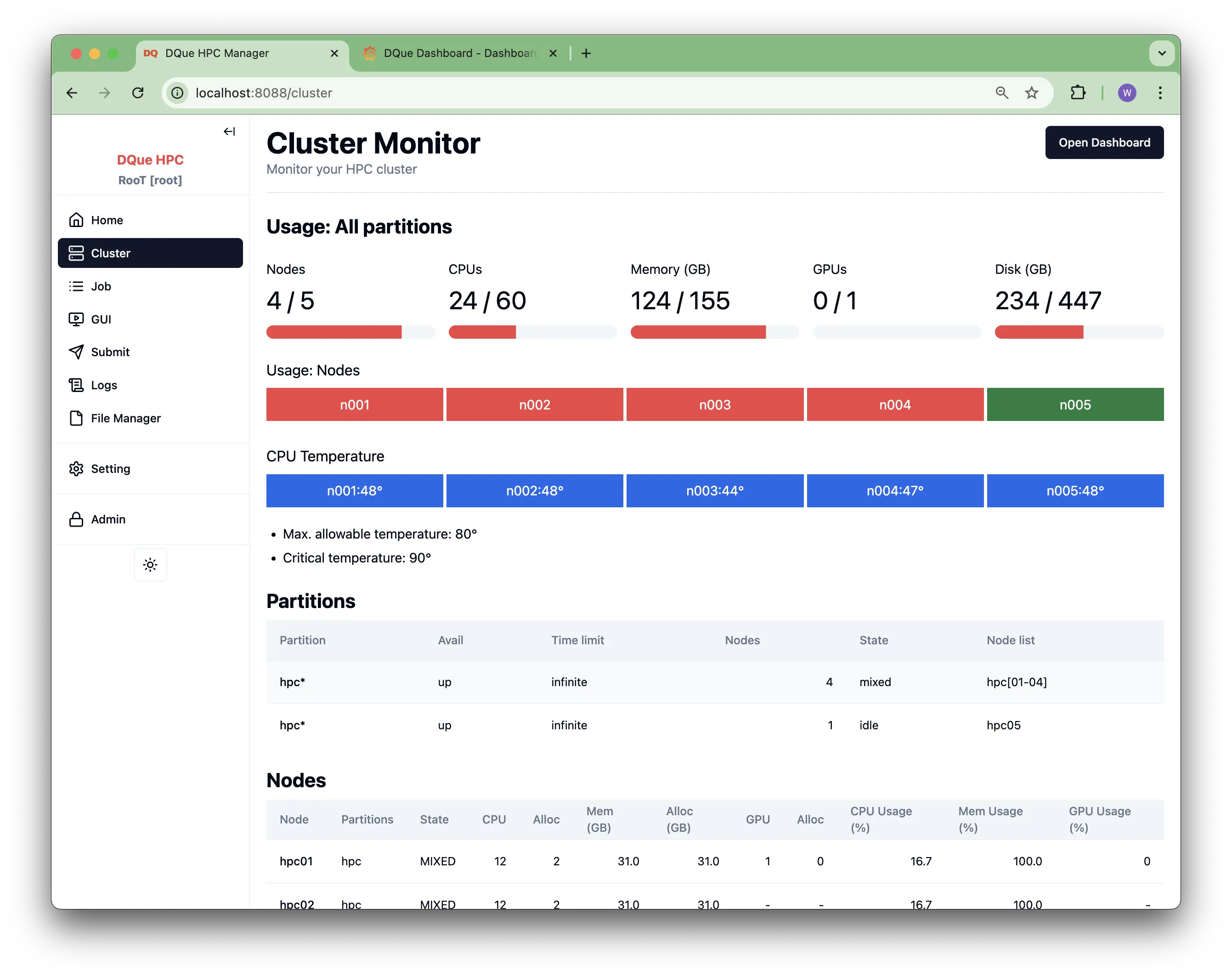Click the Submit paper-plane icon

(x=77, y=352)
